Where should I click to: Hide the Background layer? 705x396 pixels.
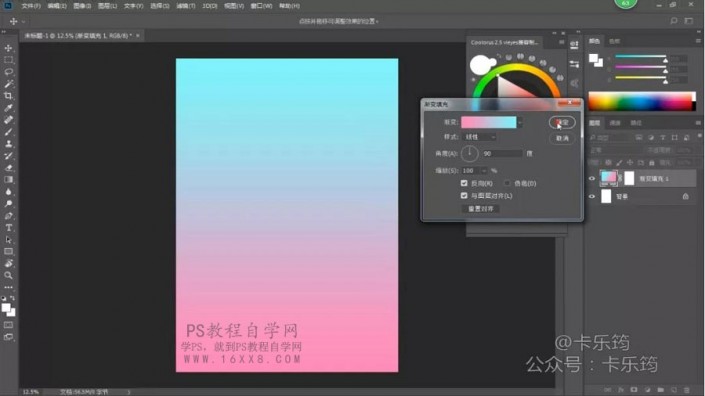pos(592,196)
